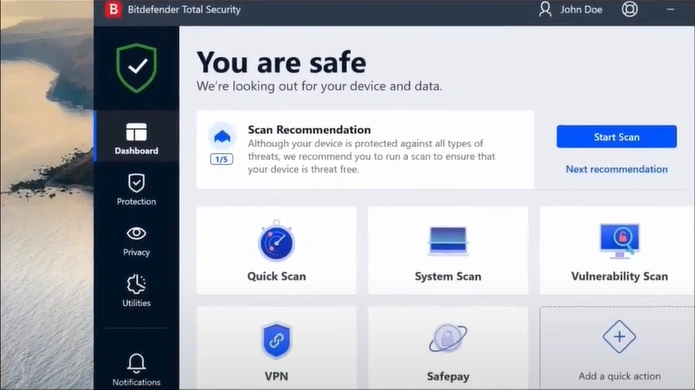Viewport: 695px width, 390px height.
Task: Click the 'You are safe' headline
Action: 281,62
